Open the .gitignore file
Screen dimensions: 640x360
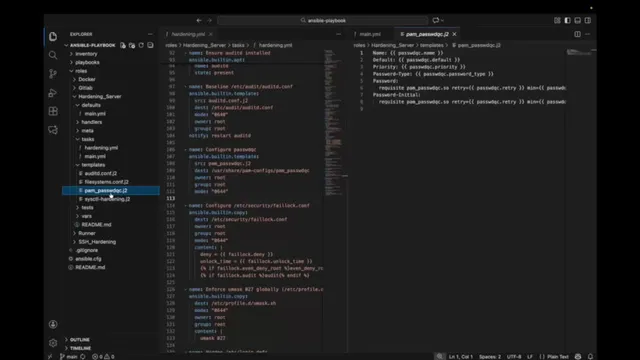click(86, 251)
